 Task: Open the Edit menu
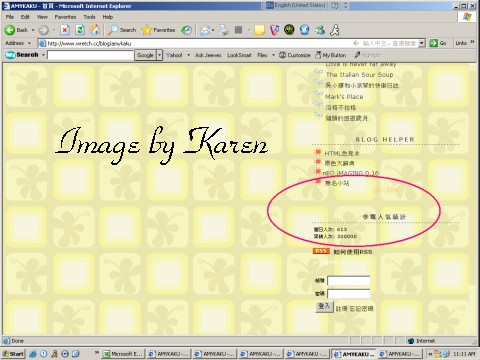(x=25, y=17)
